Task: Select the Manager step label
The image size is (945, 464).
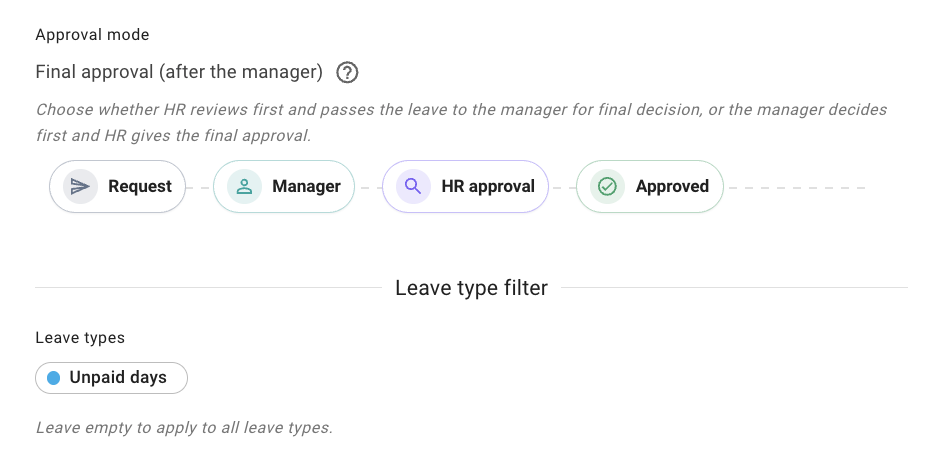Action: 306,187
